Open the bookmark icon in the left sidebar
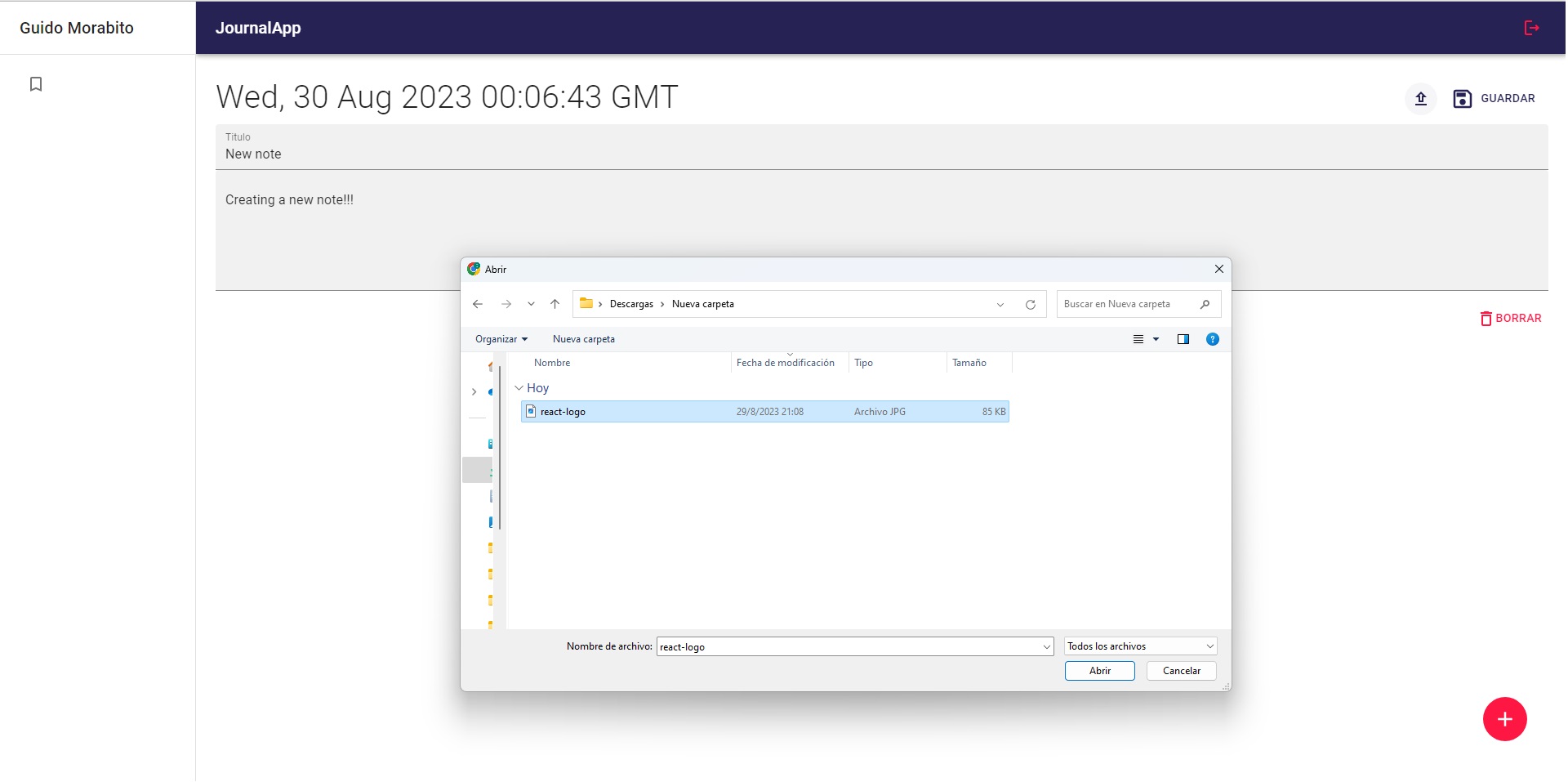1568x782 pixels. (x=36, y=83)
